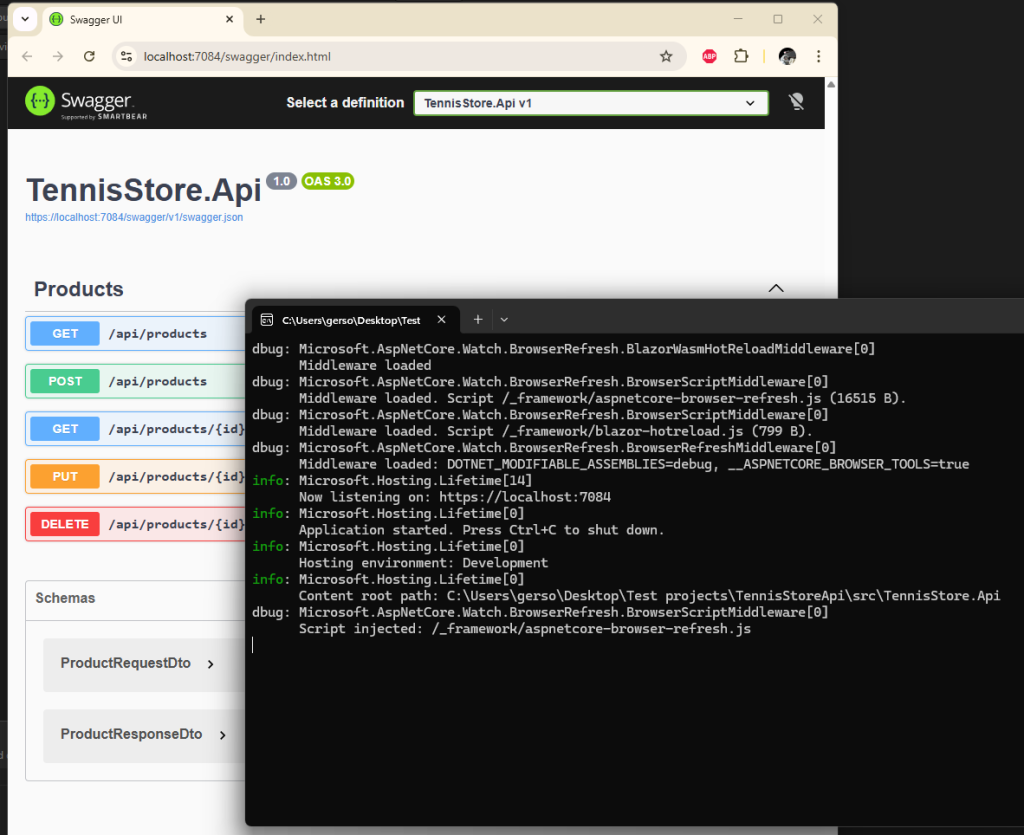This screenshot has height=835, width=1024.
Task: Open the Chrome three-dot menu
Action: [818, 57]
